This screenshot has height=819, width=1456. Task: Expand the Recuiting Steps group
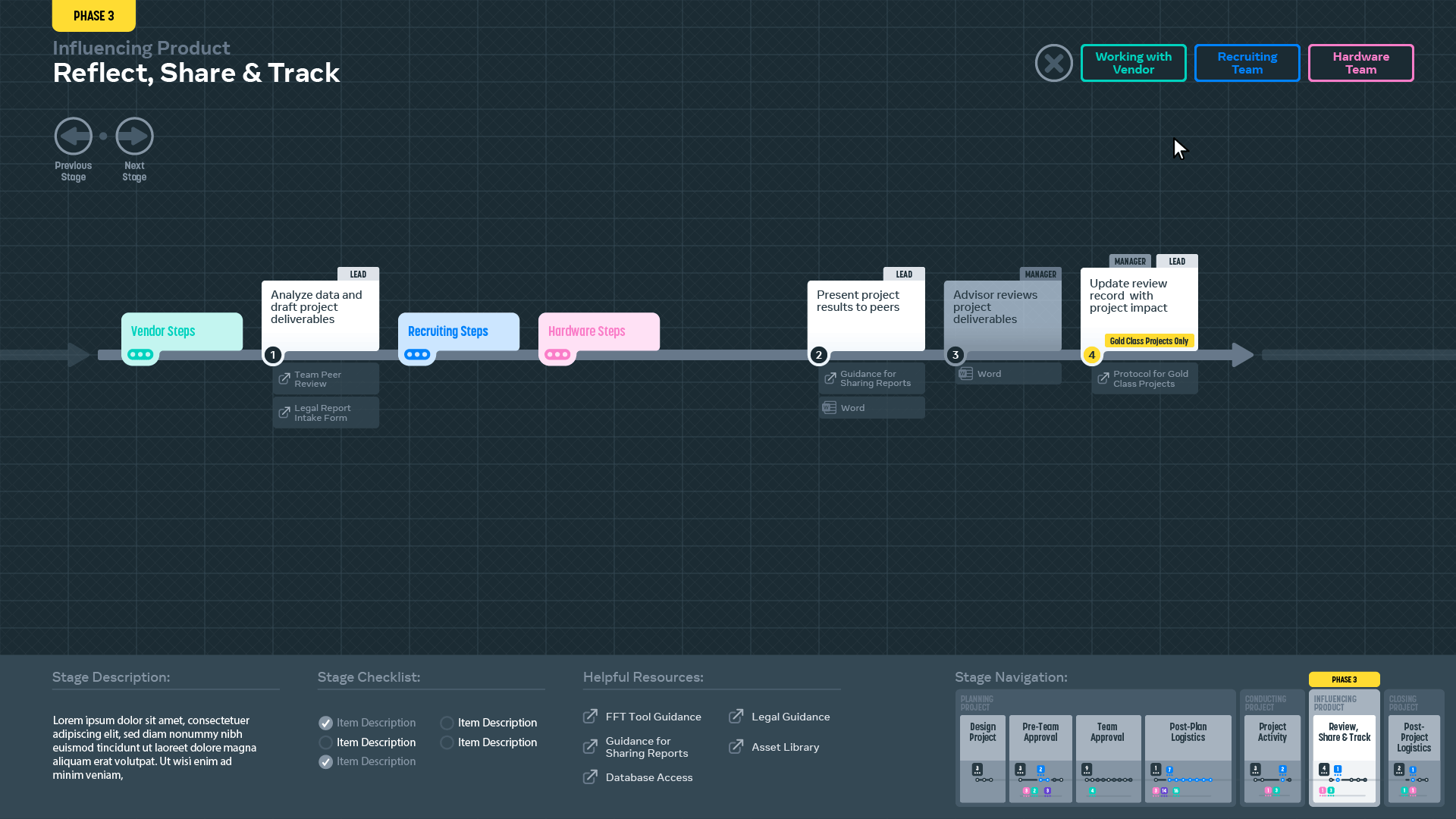[x=417, y=355]
